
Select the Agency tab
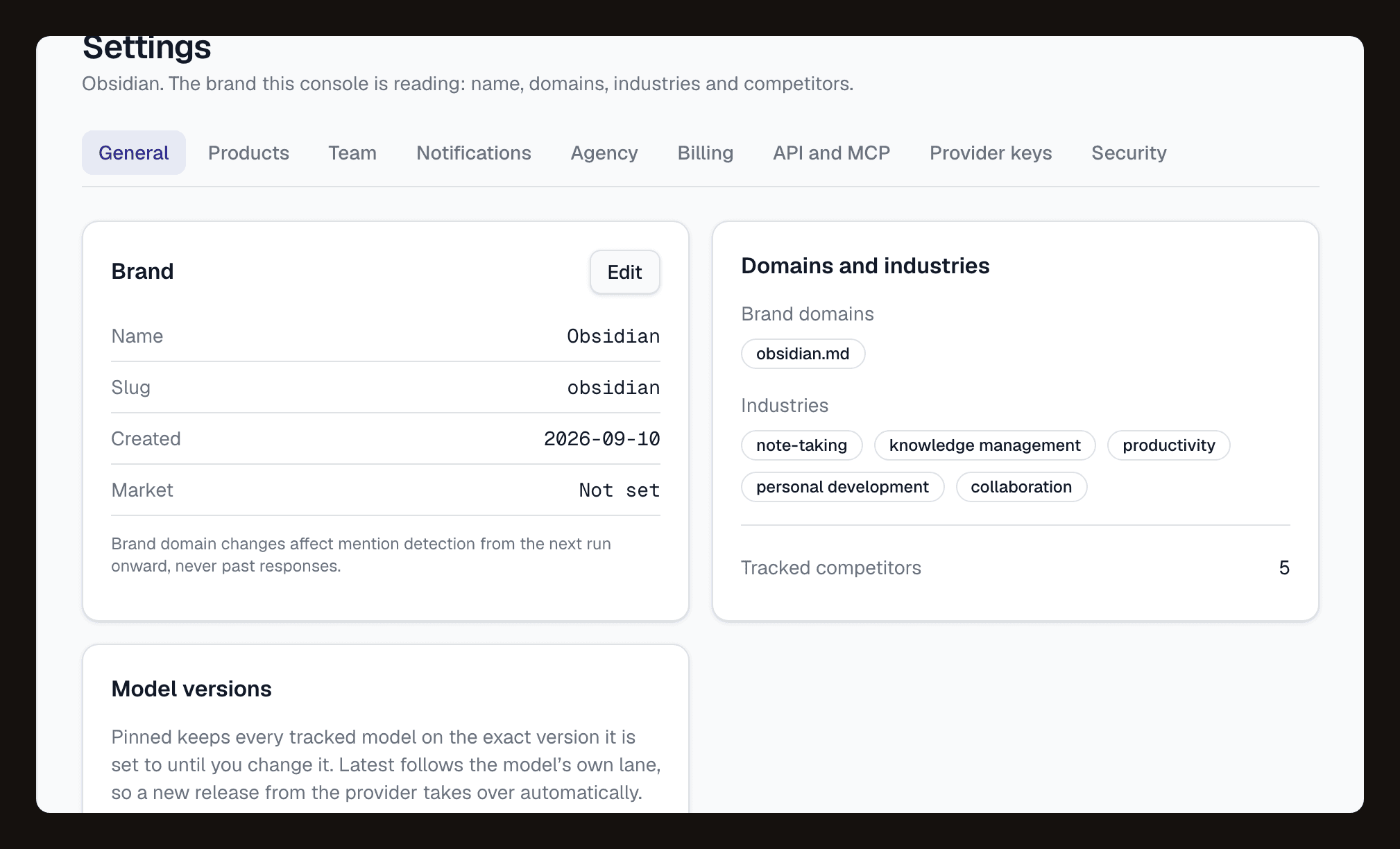point(604,153)
